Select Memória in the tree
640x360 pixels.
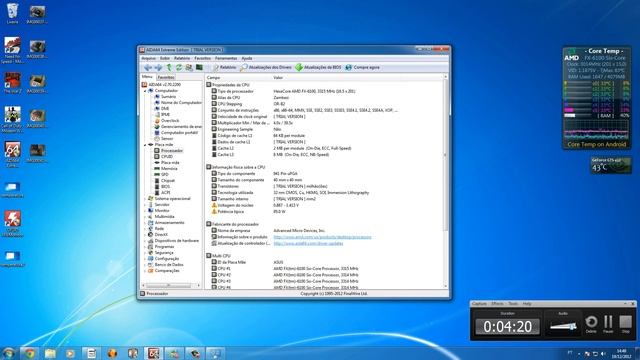point(169,169)
